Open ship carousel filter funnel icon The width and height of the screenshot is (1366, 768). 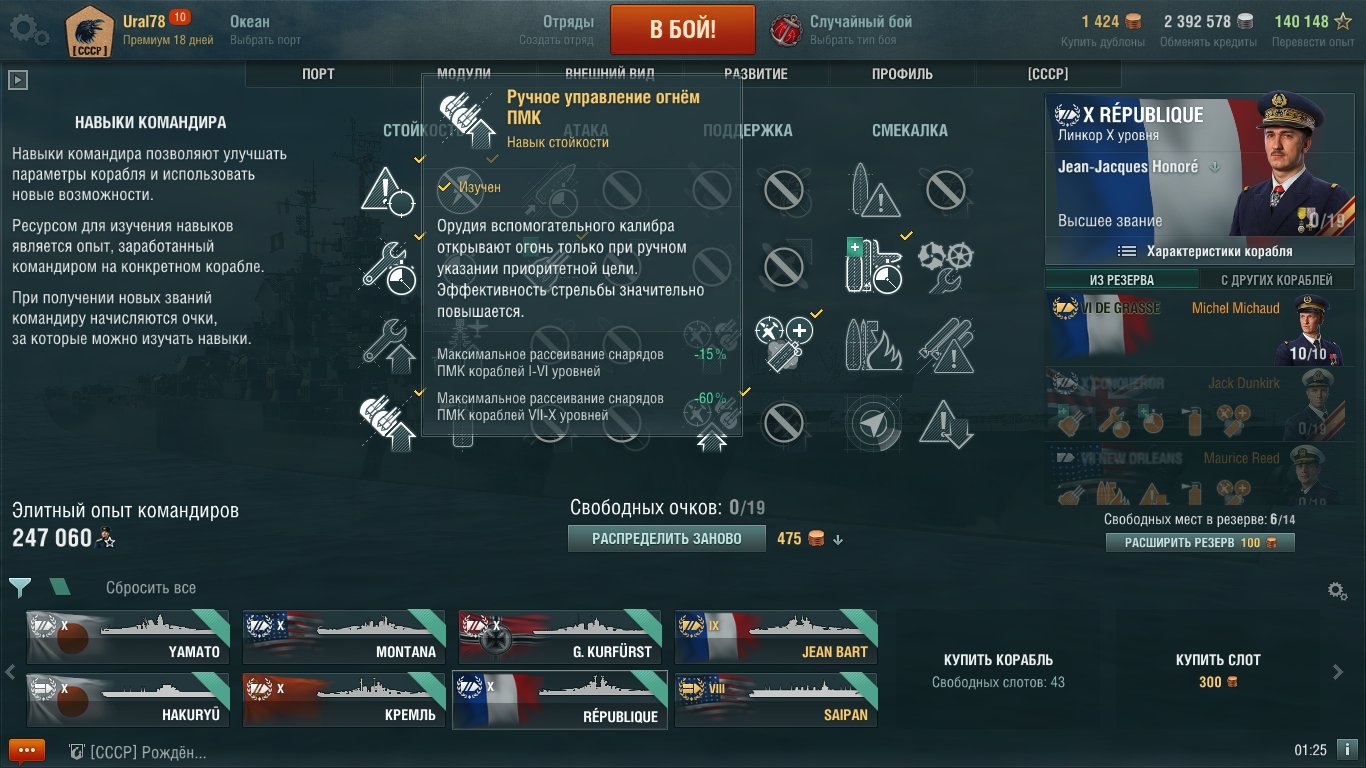(20, 587)
